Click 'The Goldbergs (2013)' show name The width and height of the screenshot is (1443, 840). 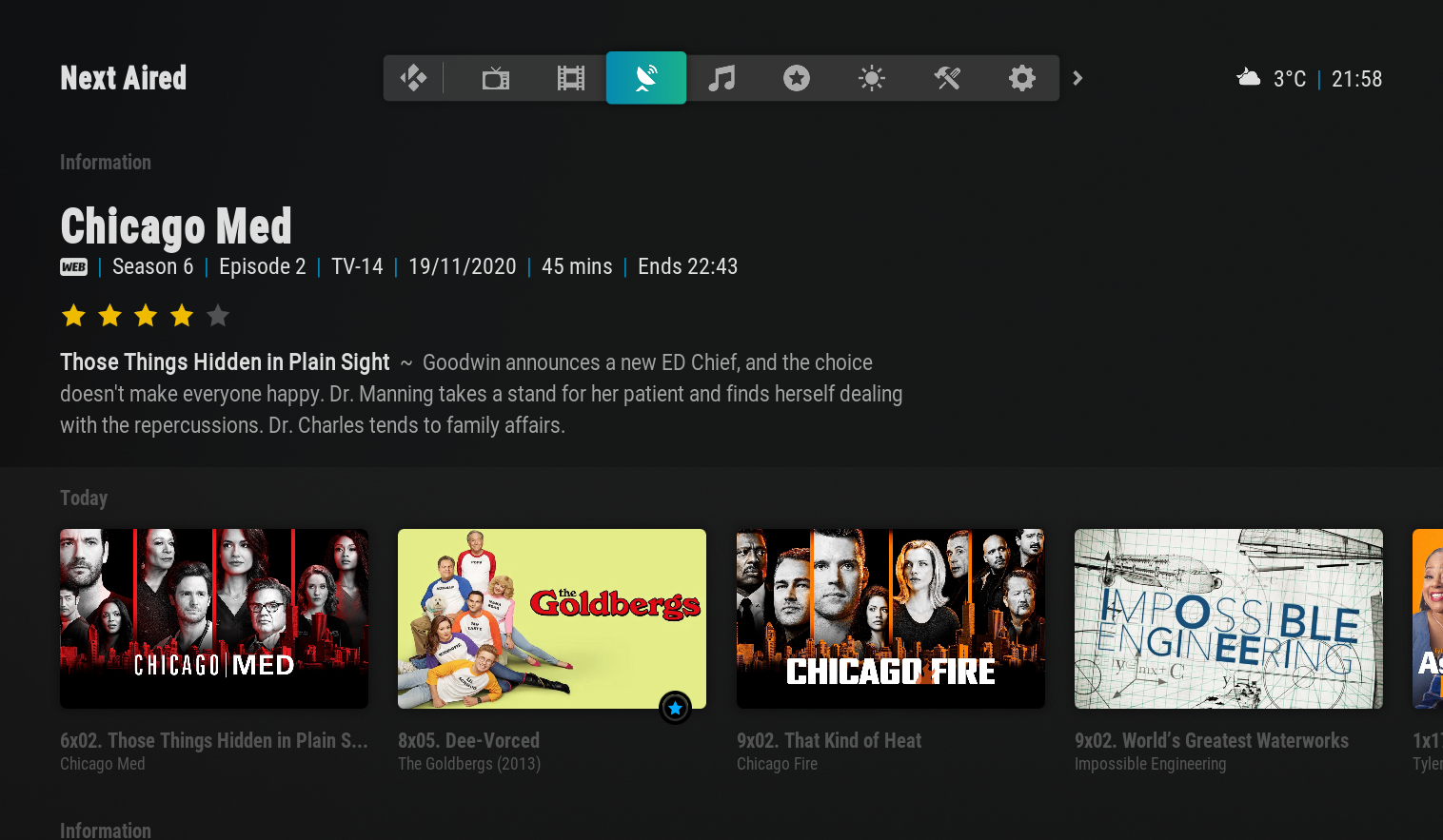(x=469, y=764)
